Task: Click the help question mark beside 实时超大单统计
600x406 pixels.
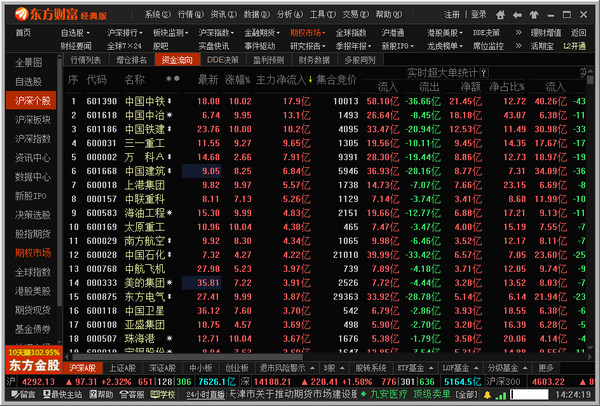Action: click(484, 73)
